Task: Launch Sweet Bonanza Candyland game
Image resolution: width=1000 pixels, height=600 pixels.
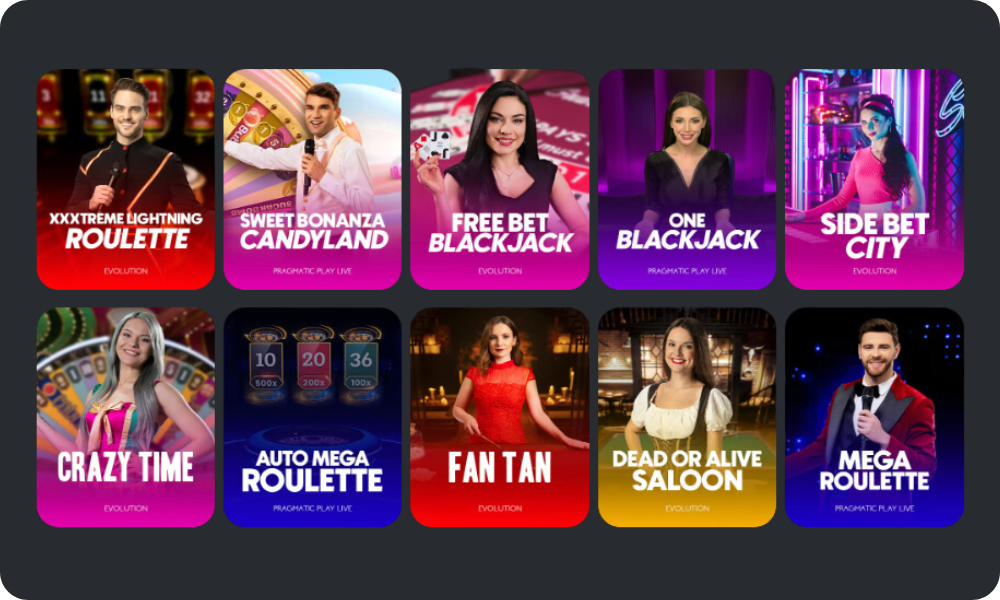Action: [x=312, y=179]
